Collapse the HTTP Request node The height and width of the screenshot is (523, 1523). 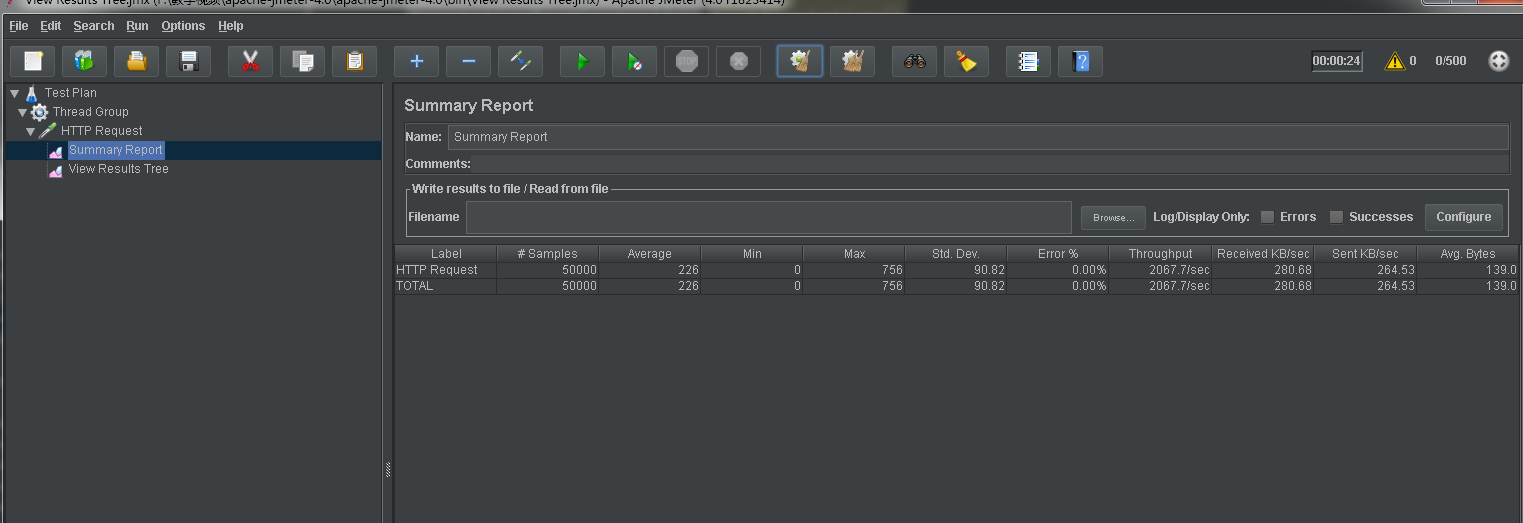30,131
